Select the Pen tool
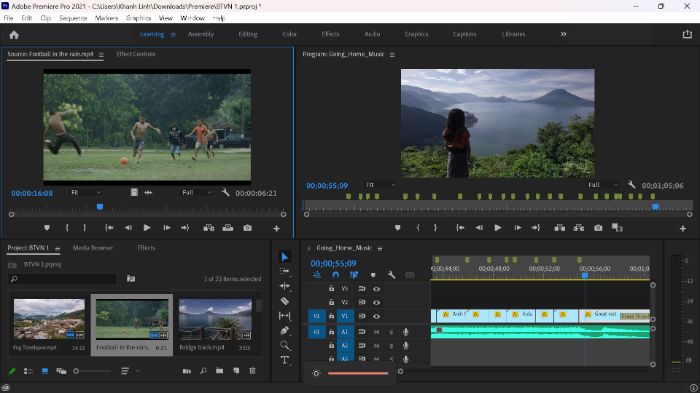This screenshot has height=393, width=700. tap(284, 330)
